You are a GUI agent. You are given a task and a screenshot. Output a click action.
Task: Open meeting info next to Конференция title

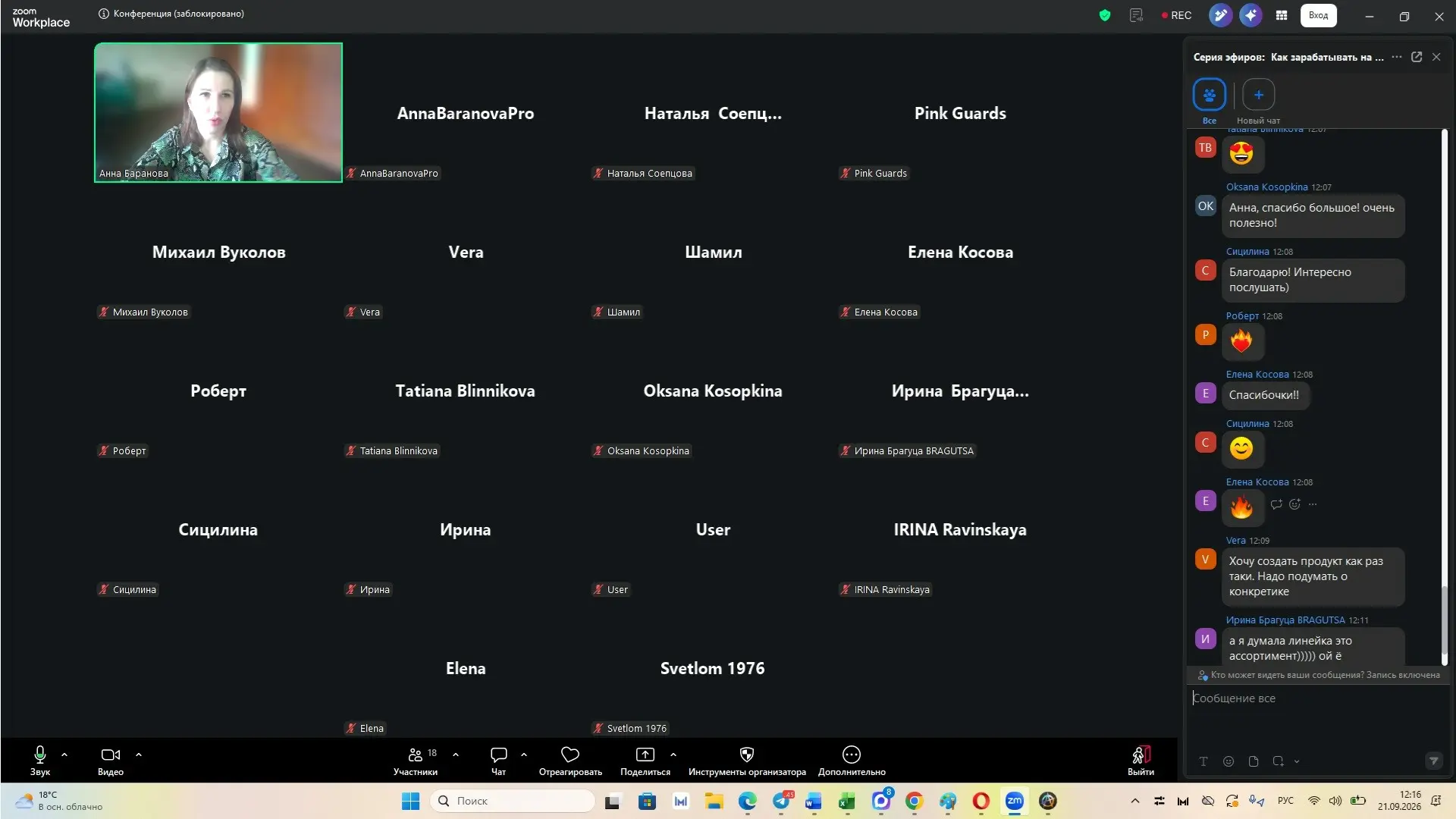point(104,14)
